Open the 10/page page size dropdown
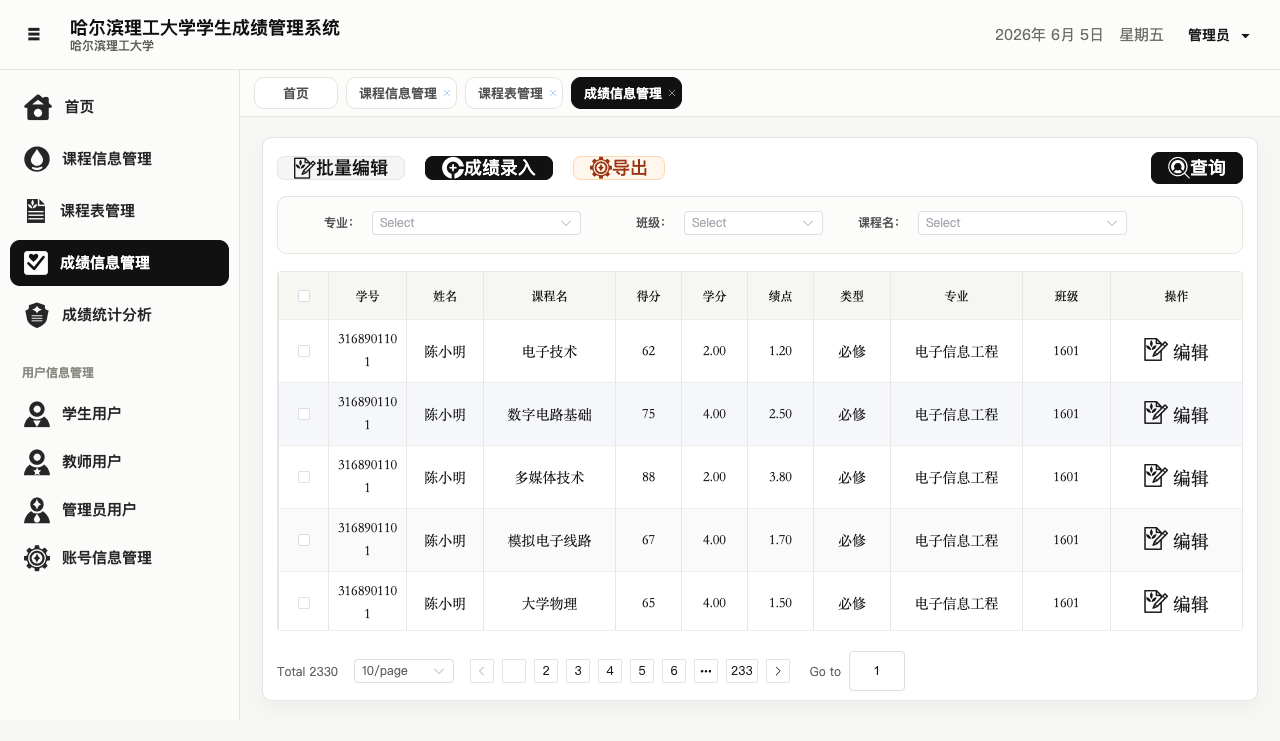Viewport: 1280px width, 741px height. click(404, 671)
